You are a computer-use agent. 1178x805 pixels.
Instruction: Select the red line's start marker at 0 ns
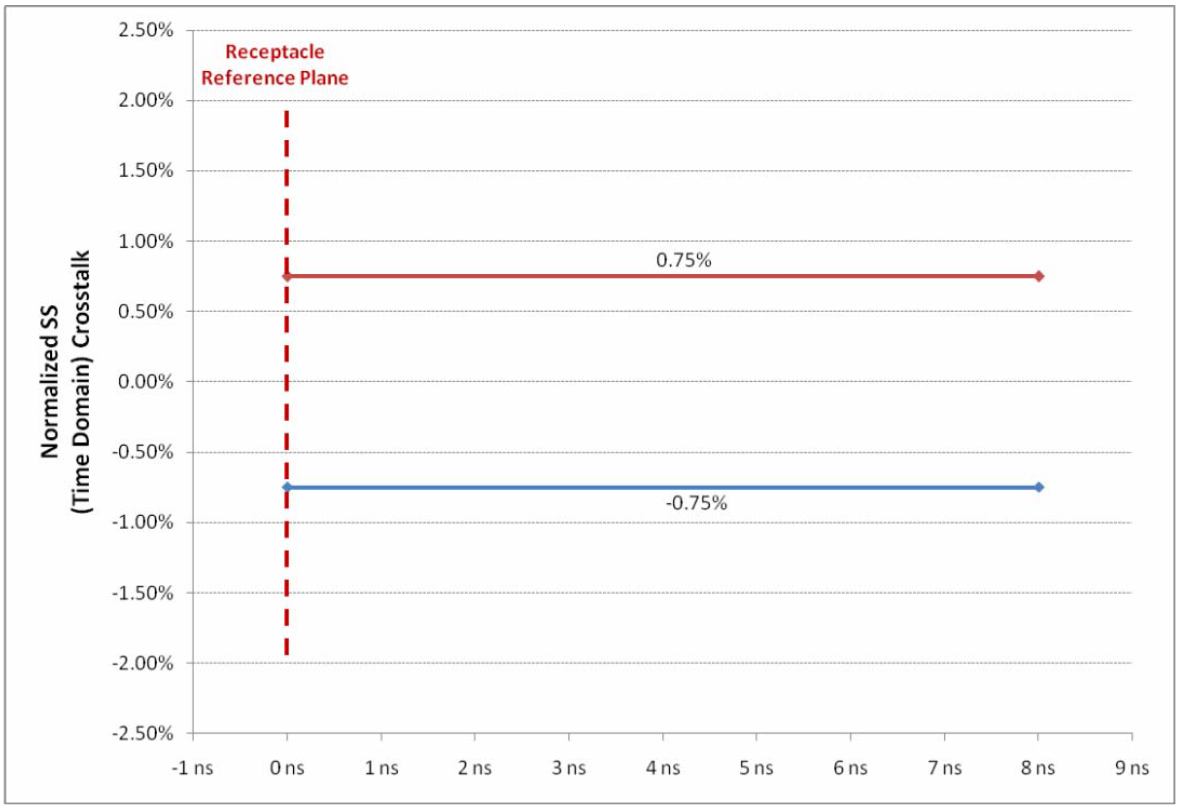287,276
